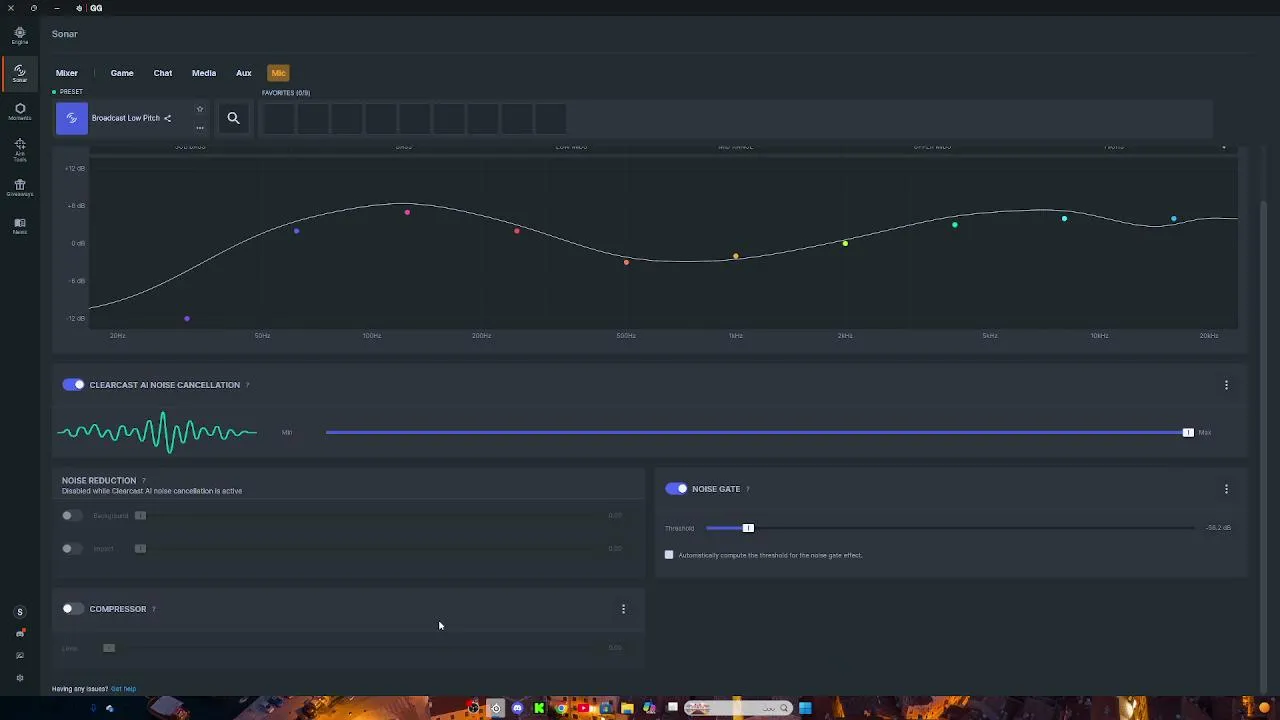Switch to the Mixer tab
Screen dimensions: 1280x720
click(67, 73)
